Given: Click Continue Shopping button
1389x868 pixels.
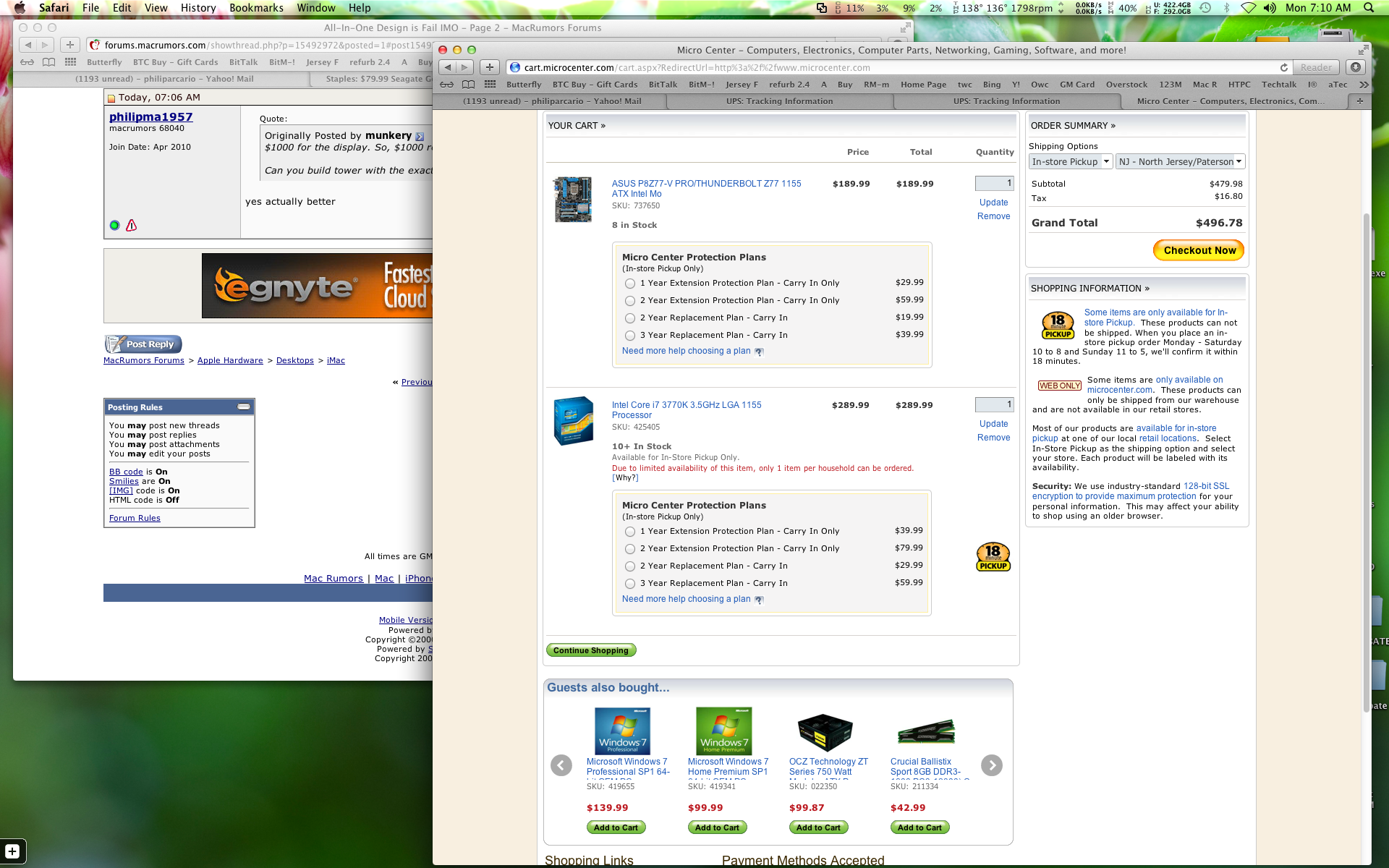Looking at the screenshot, I should click(591, 650).
